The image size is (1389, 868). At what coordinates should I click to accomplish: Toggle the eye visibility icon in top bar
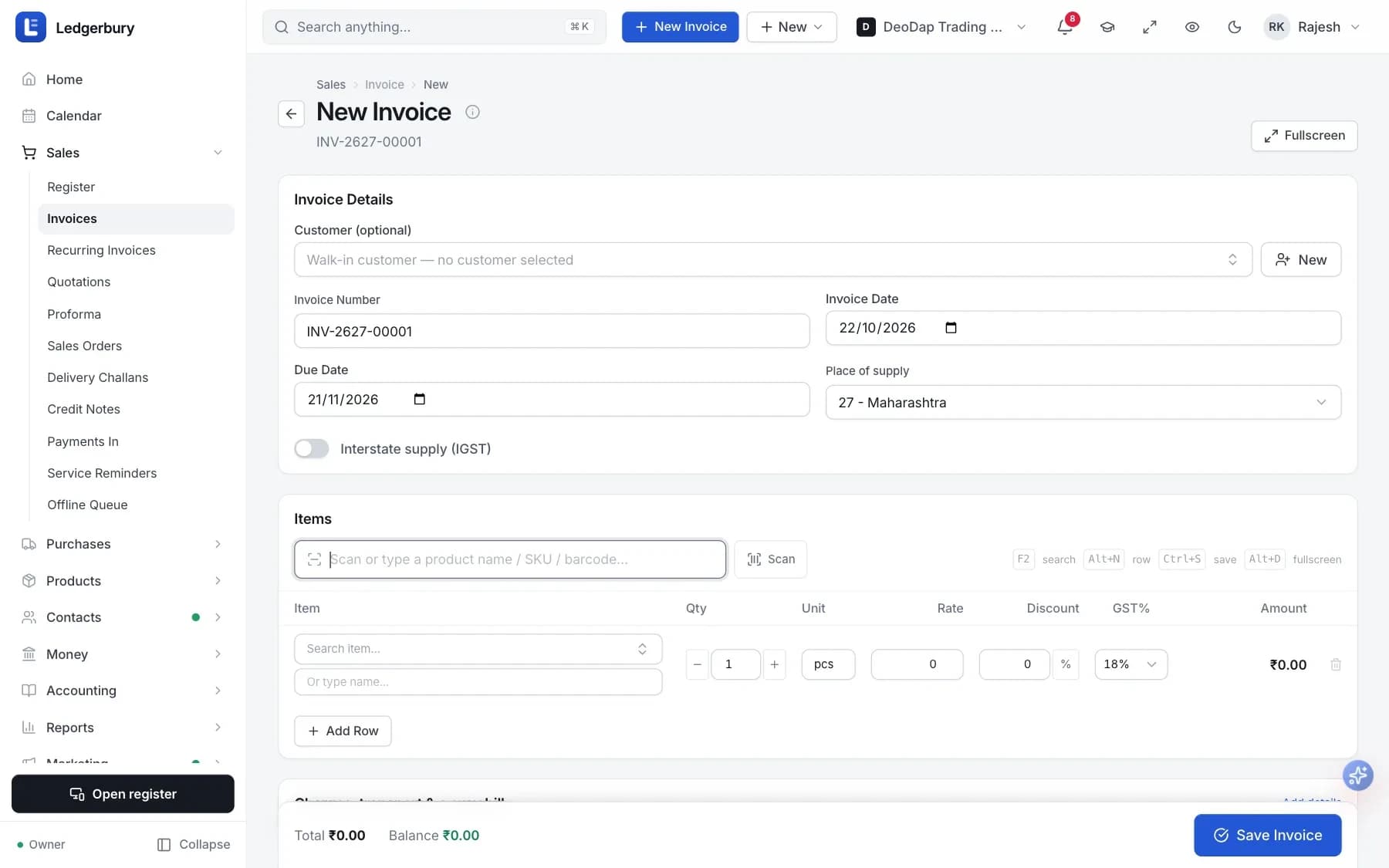[x=1192, y=27]
